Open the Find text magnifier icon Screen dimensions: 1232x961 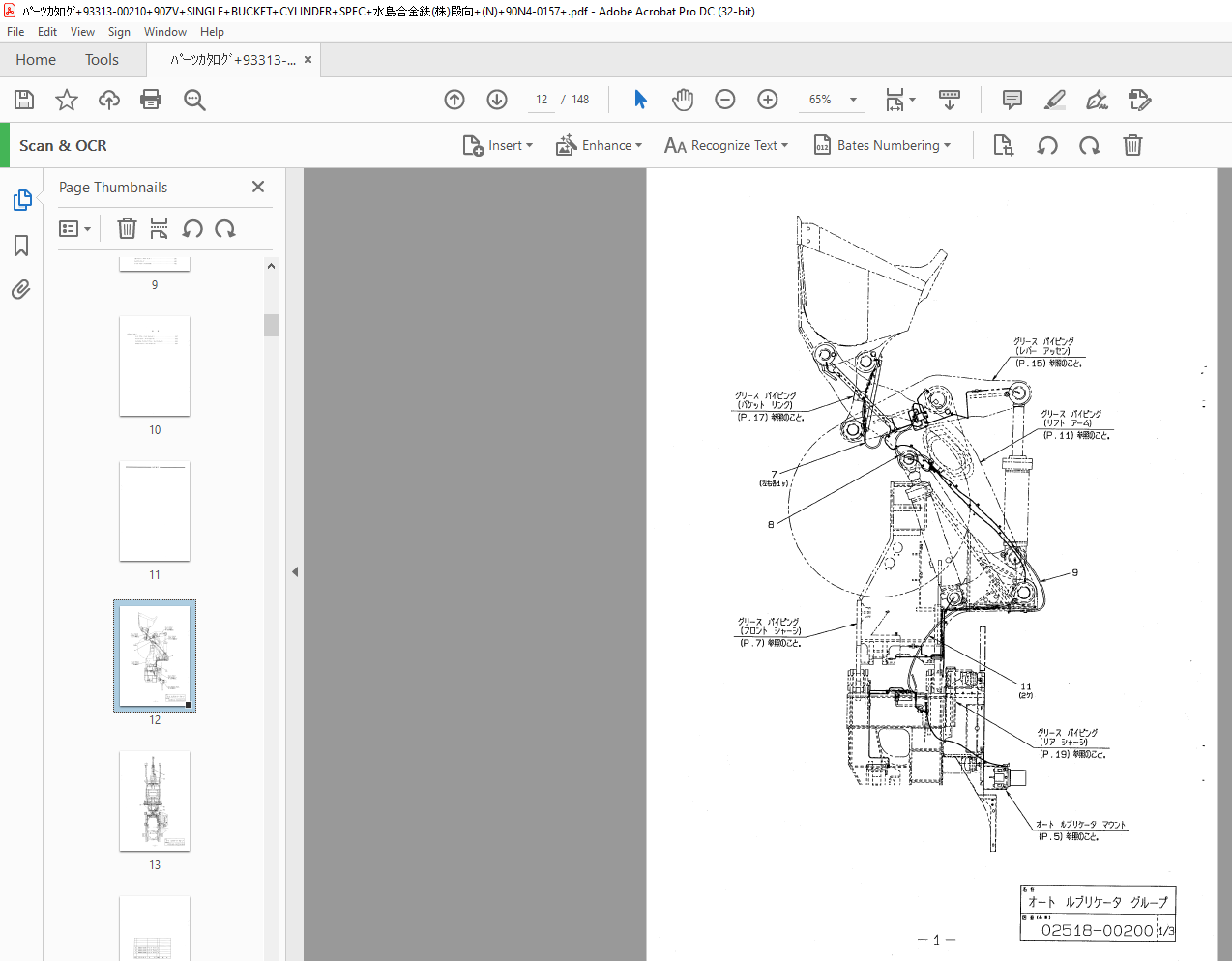(x=194, y=100)
